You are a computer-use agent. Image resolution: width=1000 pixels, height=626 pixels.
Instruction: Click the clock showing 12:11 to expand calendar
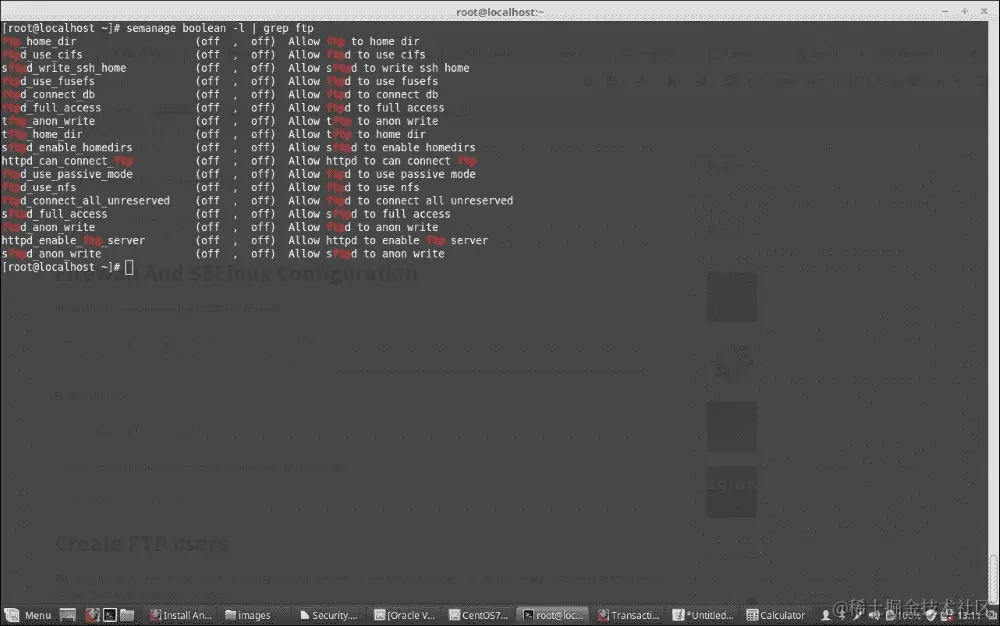(x=969, y=615)
